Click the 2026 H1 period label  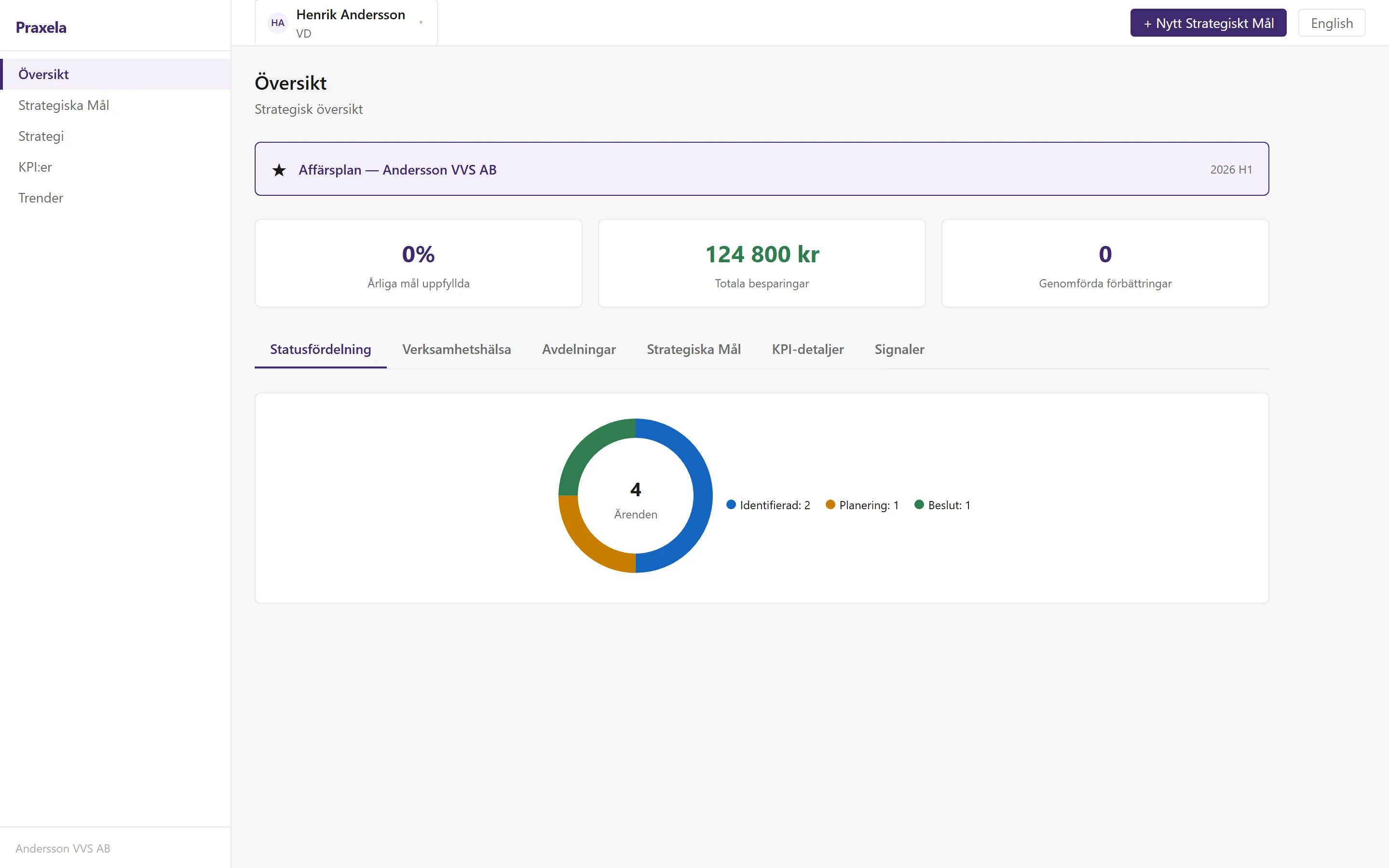tap(1231, 169)
